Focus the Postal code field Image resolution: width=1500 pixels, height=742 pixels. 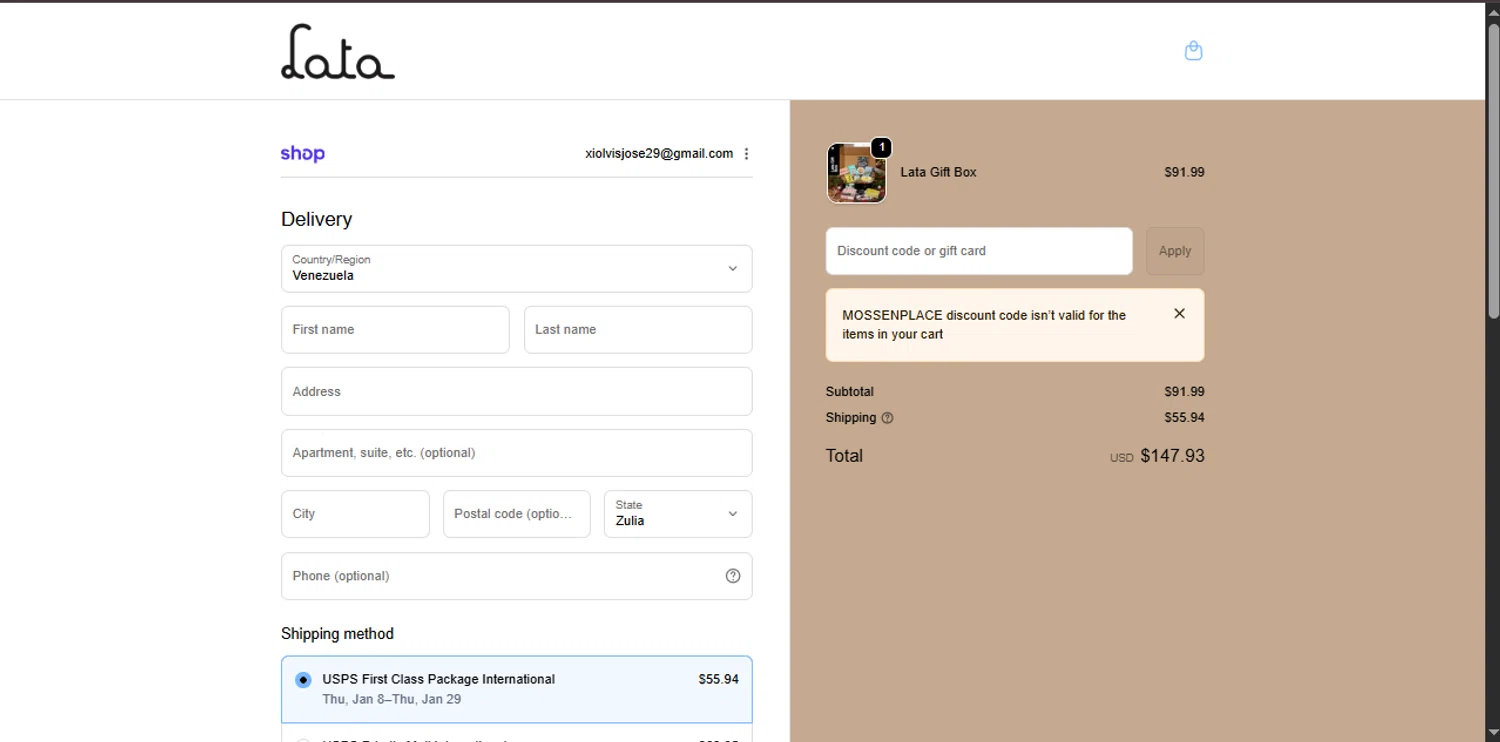(x=517, y=514)
